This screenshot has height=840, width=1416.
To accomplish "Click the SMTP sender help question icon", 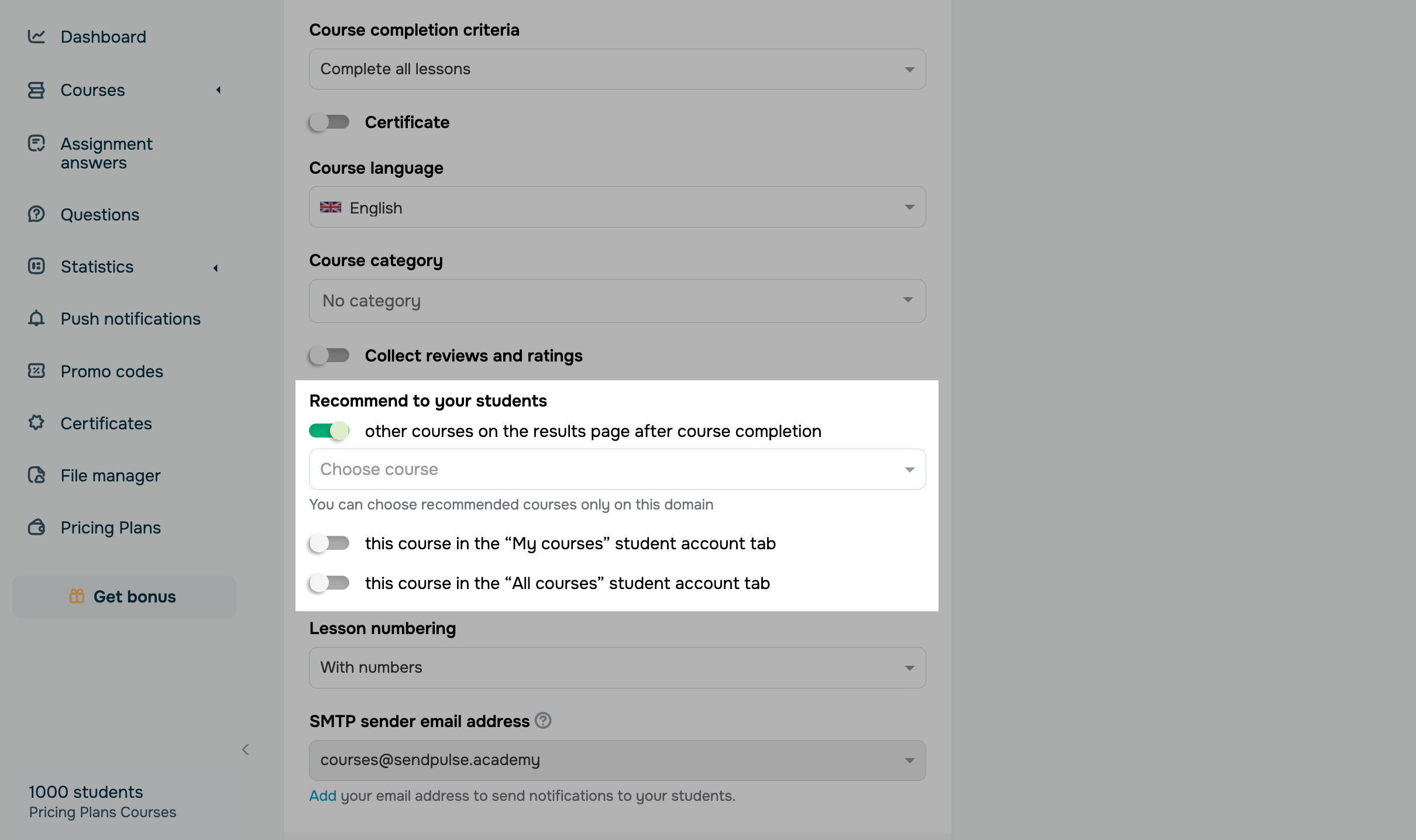I will click(543, 720).
